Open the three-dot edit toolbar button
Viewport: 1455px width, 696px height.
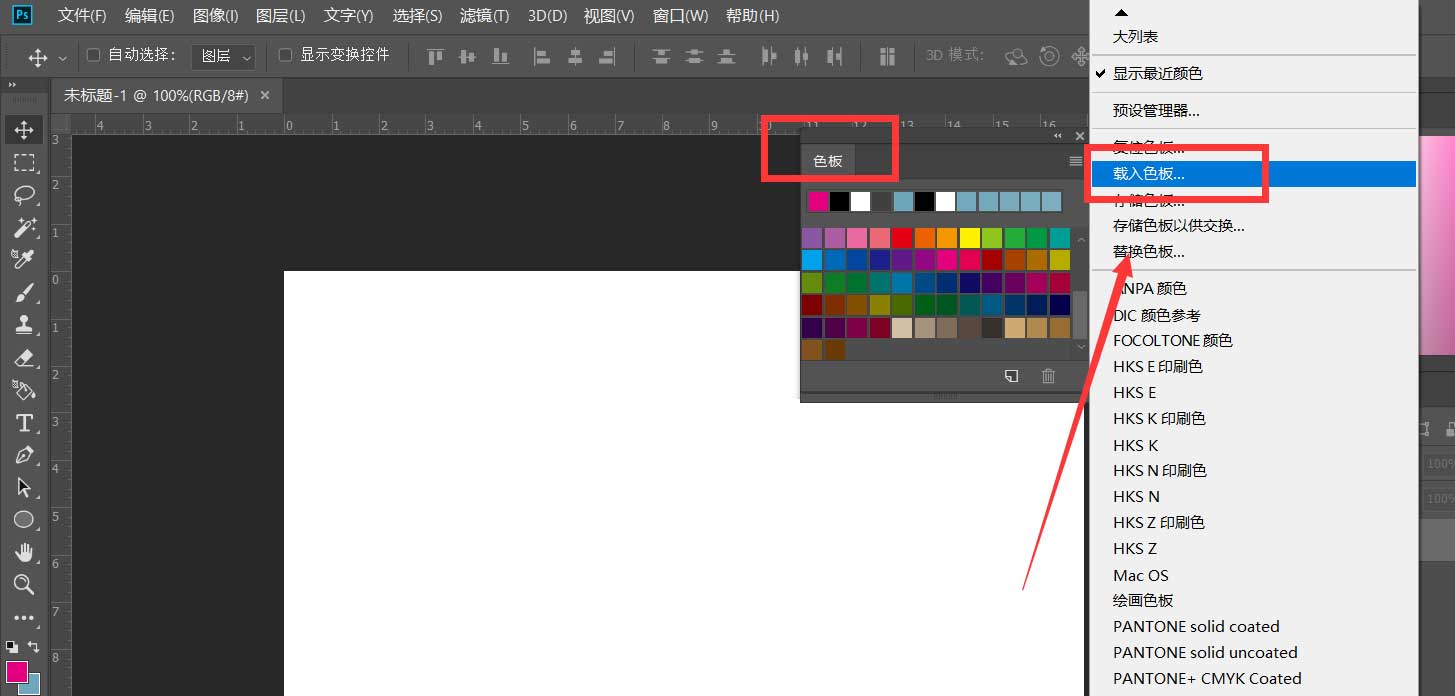click(x=24, y=618)
